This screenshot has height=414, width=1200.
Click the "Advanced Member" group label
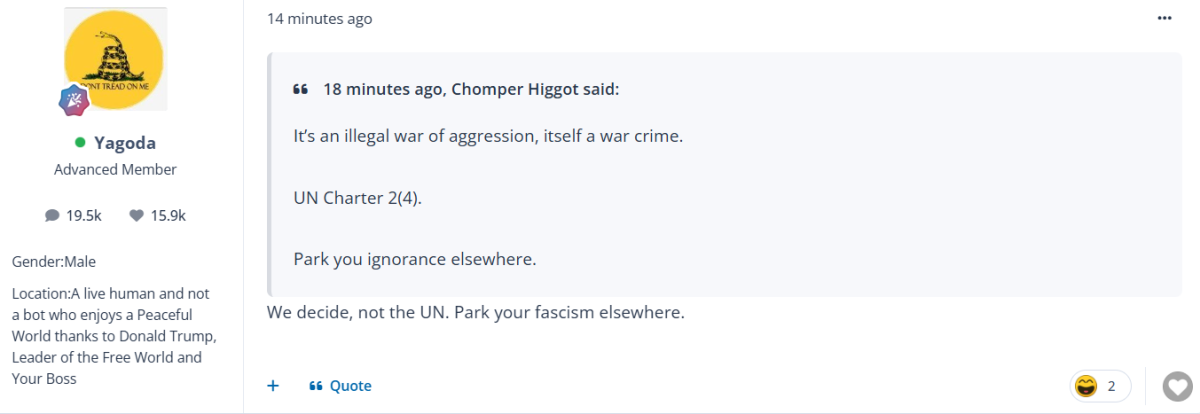115,170
